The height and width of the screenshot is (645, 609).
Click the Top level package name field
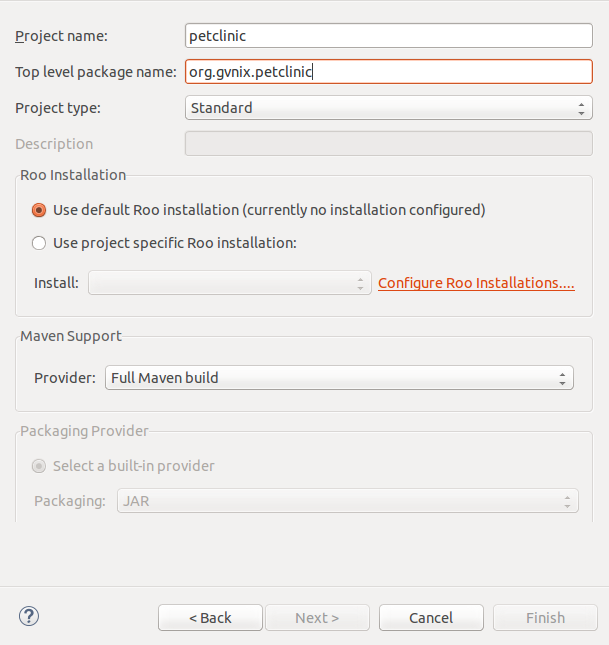click(x=389, y=72)
